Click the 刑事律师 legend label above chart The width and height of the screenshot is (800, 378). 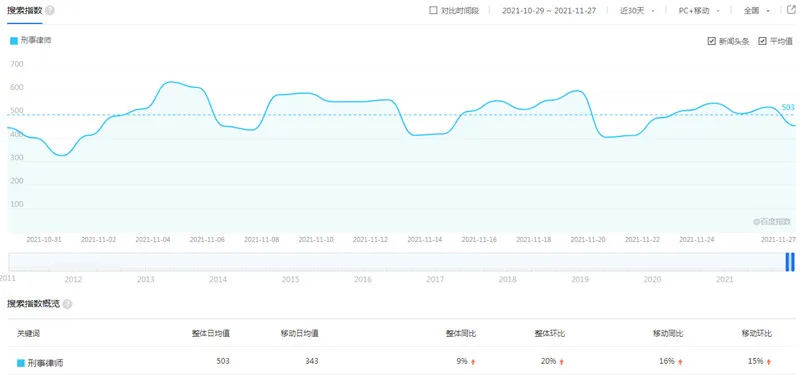[36, 41]
